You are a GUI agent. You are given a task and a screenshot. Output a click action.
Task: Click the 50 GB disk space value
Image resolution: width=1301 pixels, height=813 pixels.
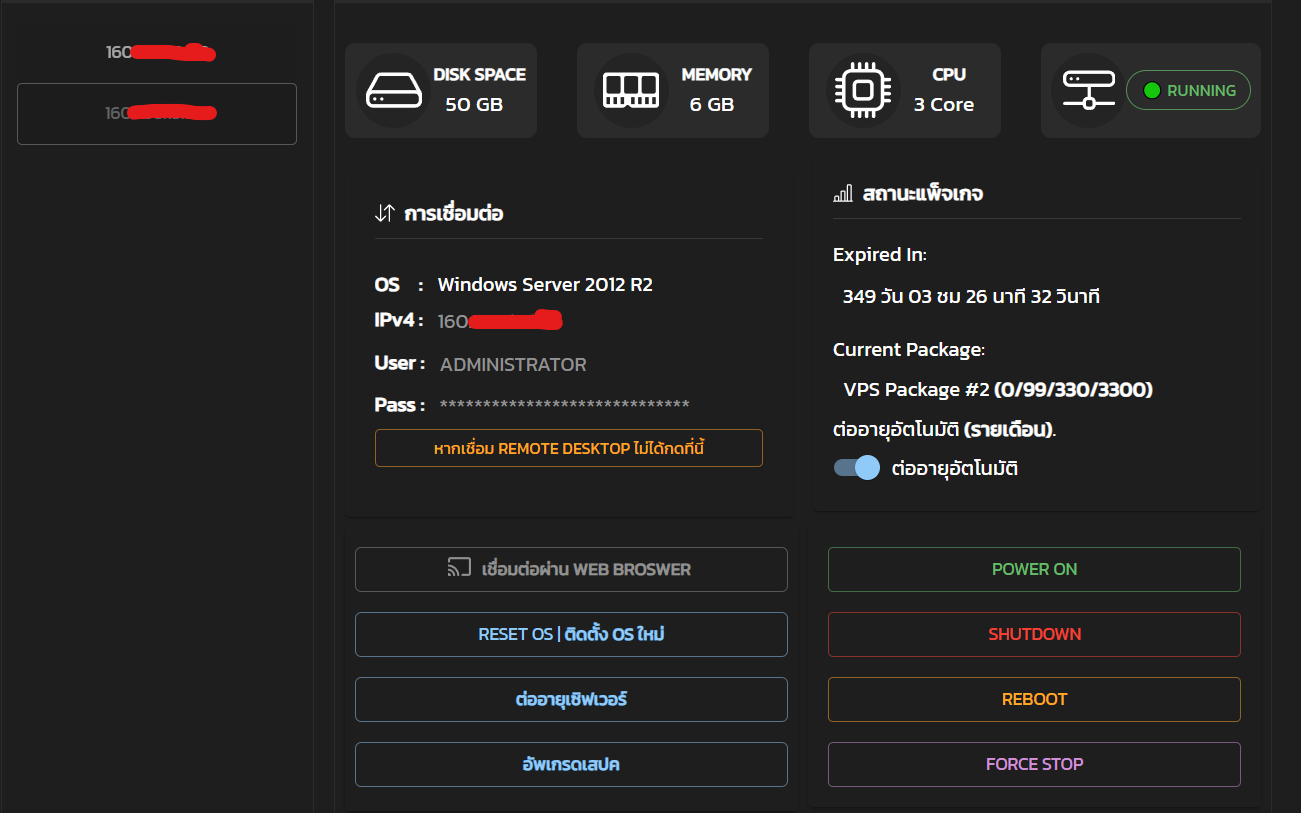click(474, 104)
